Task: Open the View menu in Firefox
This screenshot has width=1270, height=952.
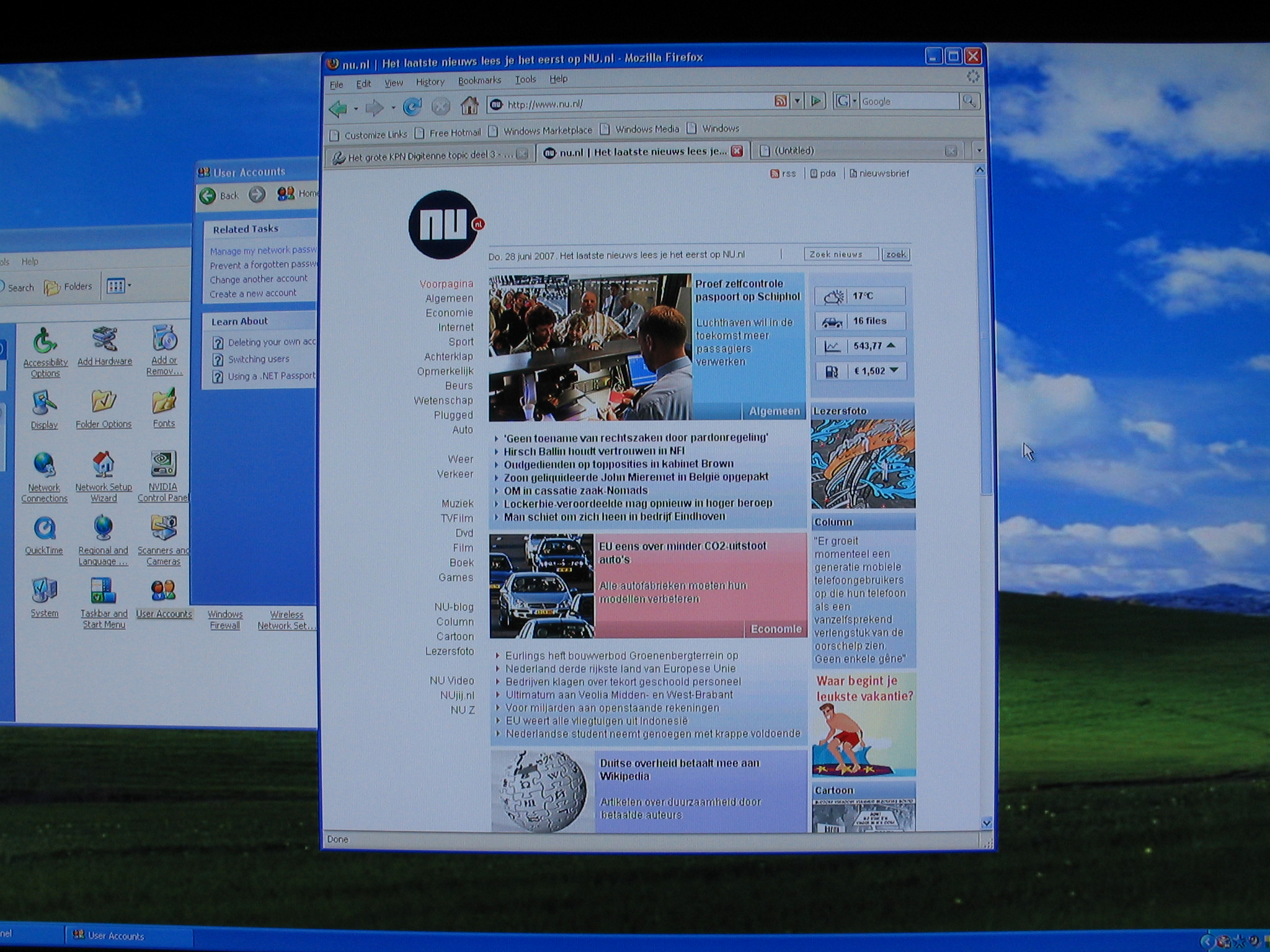Action: pos(394,83)
